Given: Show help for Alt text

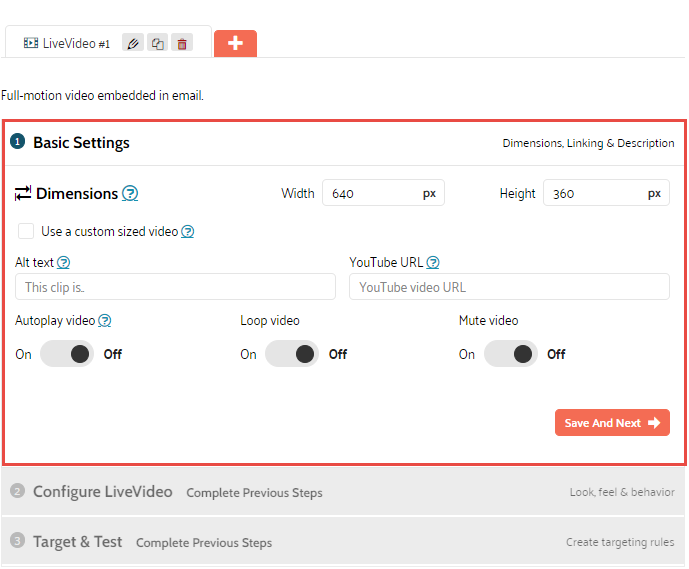Looking at the screenshot, I should coord(64,263).
